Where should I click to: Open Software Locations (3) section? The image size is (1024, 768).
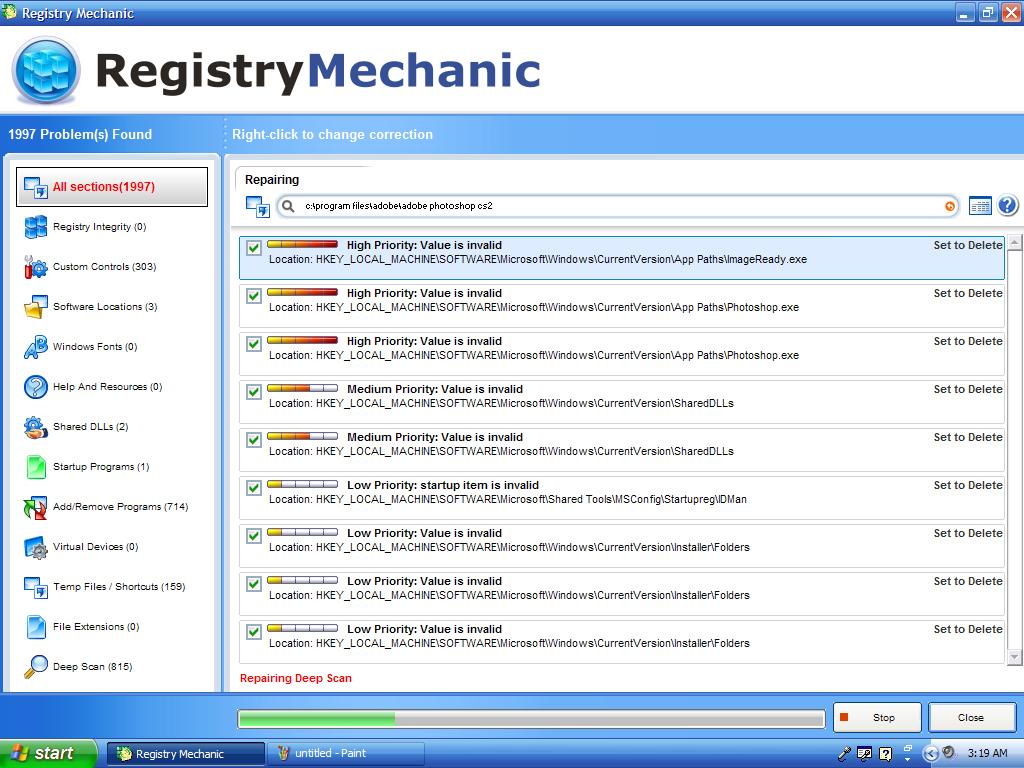pos(105,306)
